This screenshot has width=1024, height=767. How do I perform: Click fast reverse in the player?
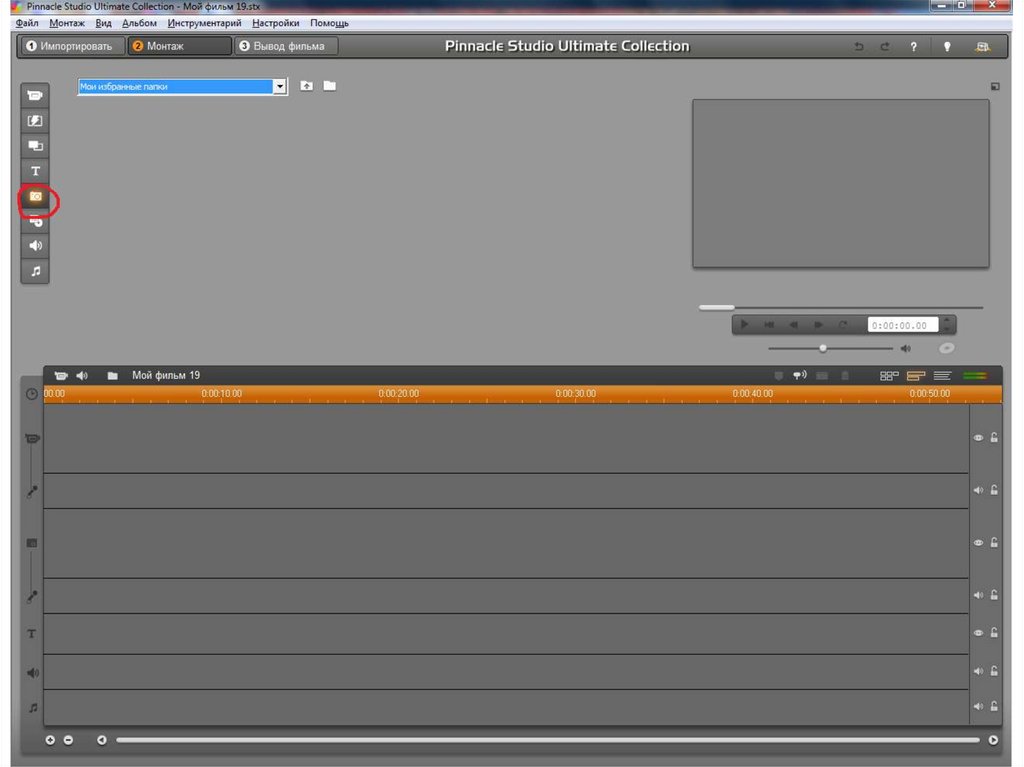tap(793, 325)
